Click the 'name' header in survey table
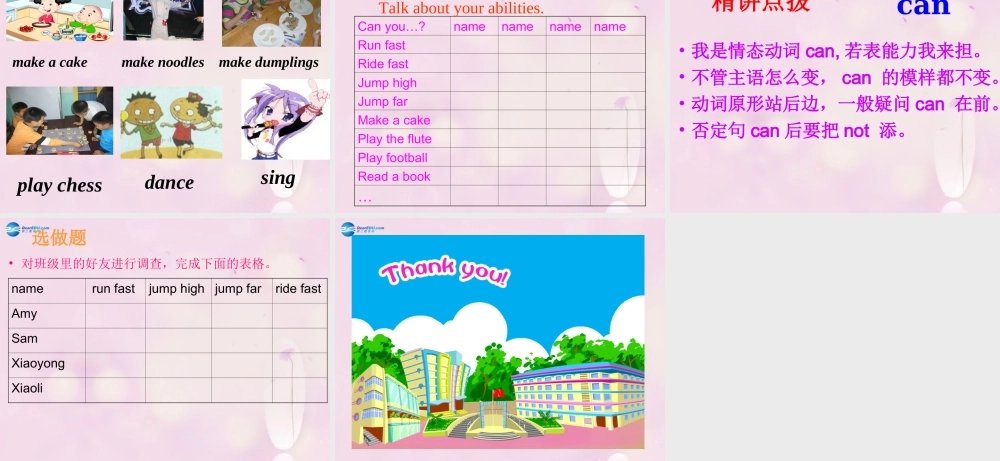Image resolution: width=1000 pixels, height=461 pixels. click(27, 289)
